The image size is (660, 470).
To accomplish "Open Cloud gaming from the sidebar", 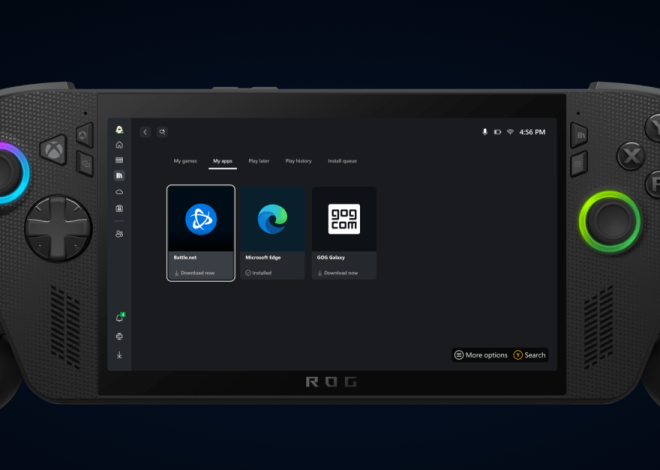I will point(120,192).
